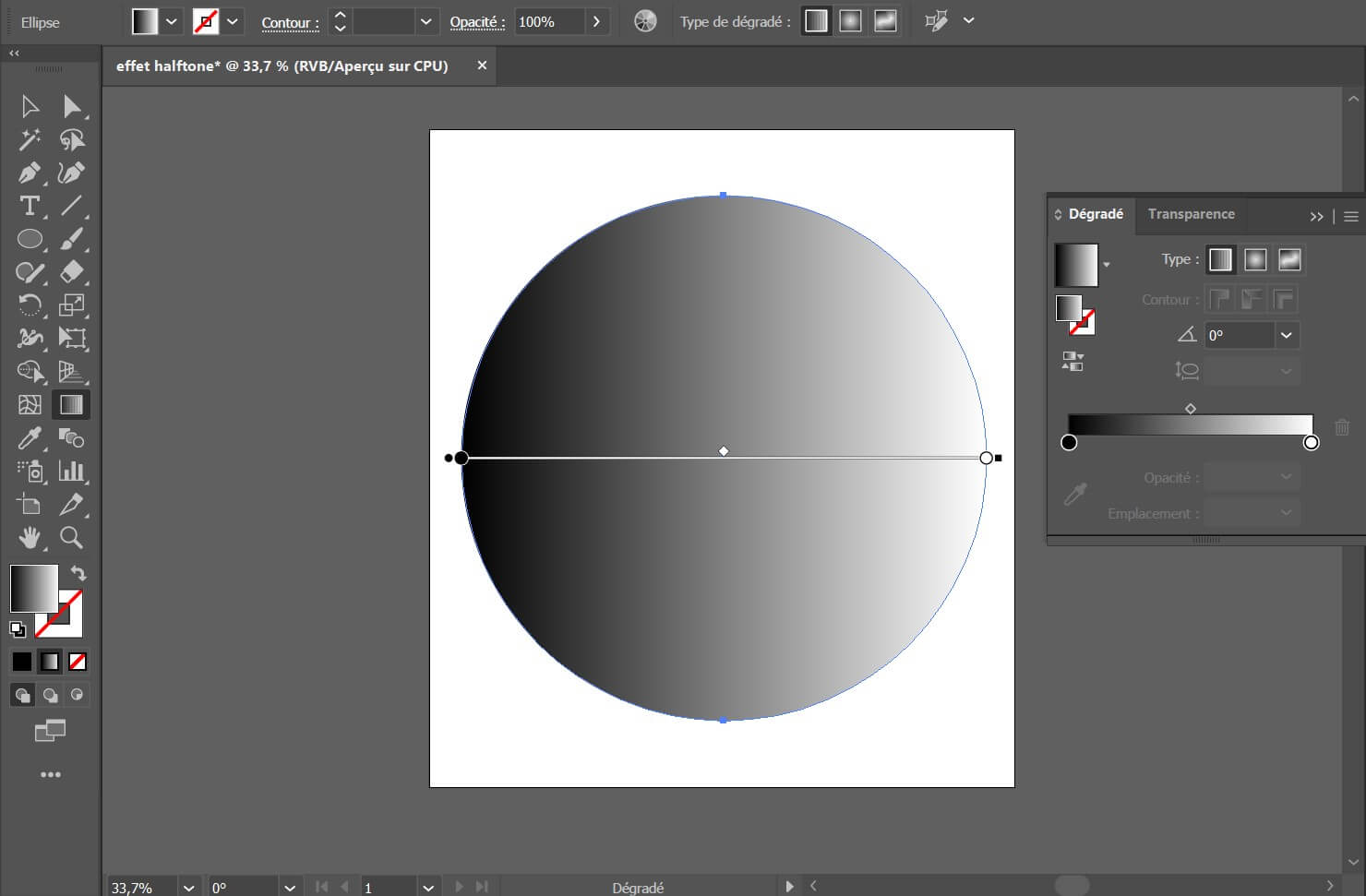Select the Selection (black arrow) tool
This screenshot has height=896, width=1366.
click(x=30, y=106)
